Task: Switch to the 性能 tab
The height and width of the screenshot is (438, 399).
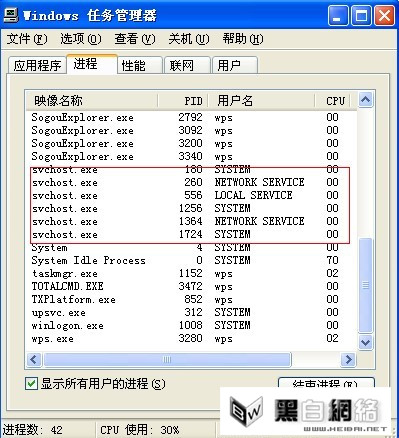Action: 140,65
